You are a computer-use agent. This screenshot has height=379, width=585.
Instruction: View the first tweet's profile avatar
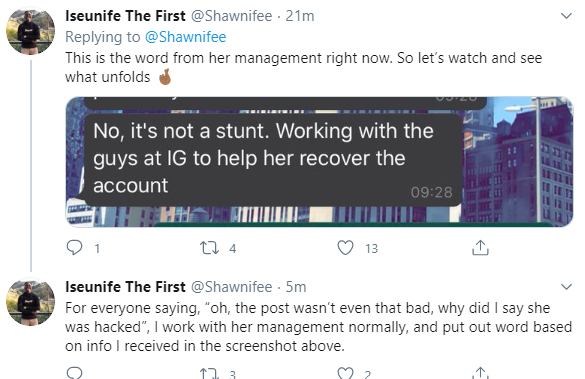[31, 31]
